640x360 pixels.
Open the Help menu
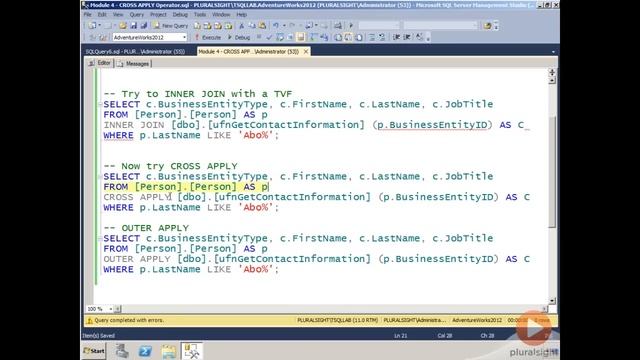242,15
